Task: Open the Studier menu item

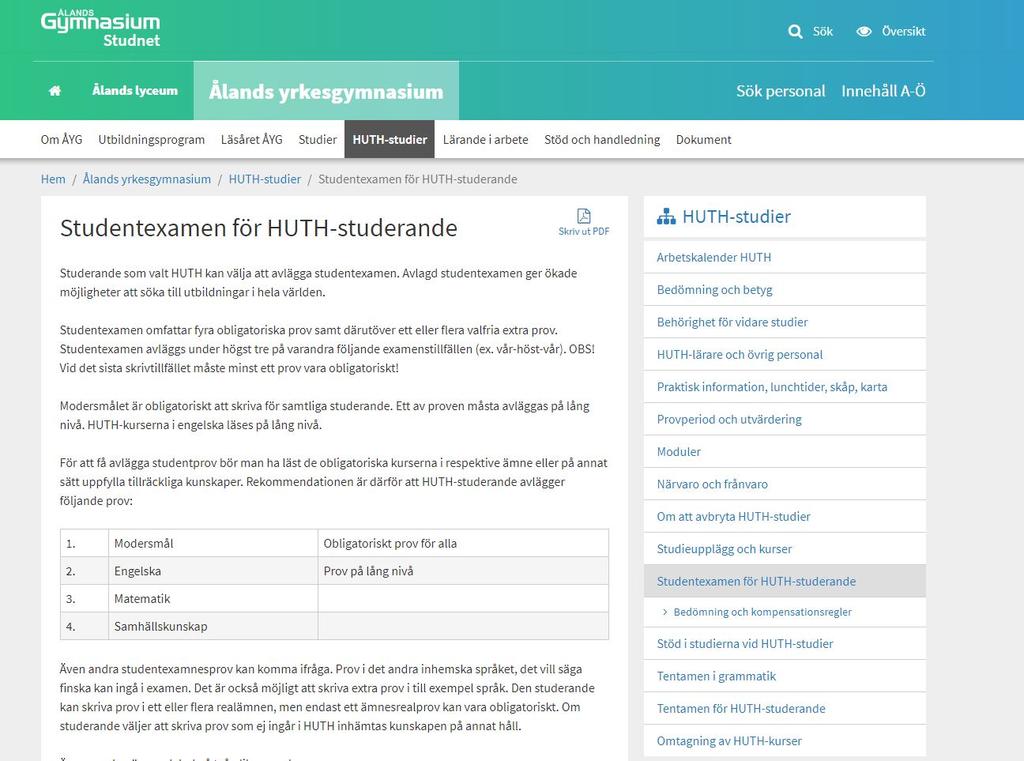Action: coord(317,139)
